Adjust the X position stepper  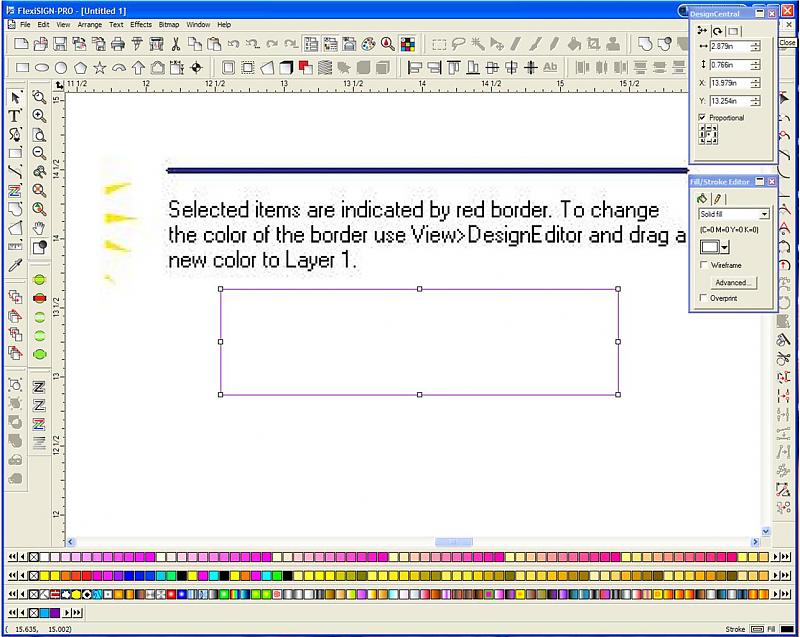click(x=756, y=83)
